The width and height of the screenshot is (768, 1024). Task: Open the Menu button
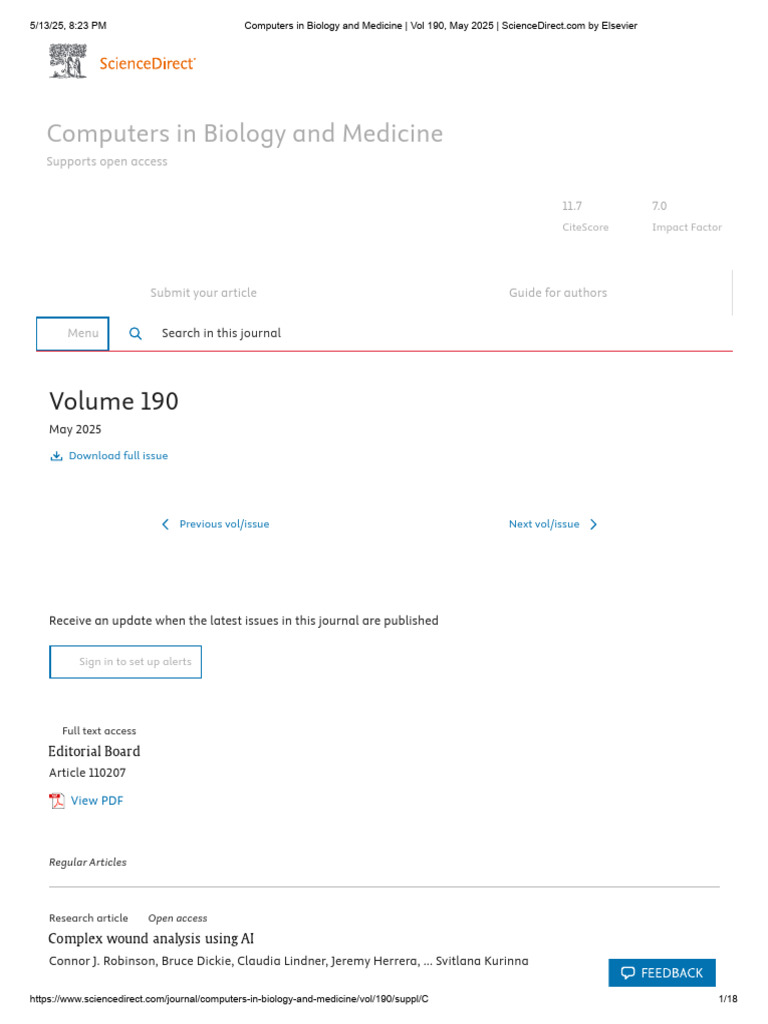(x=72, y=334)
